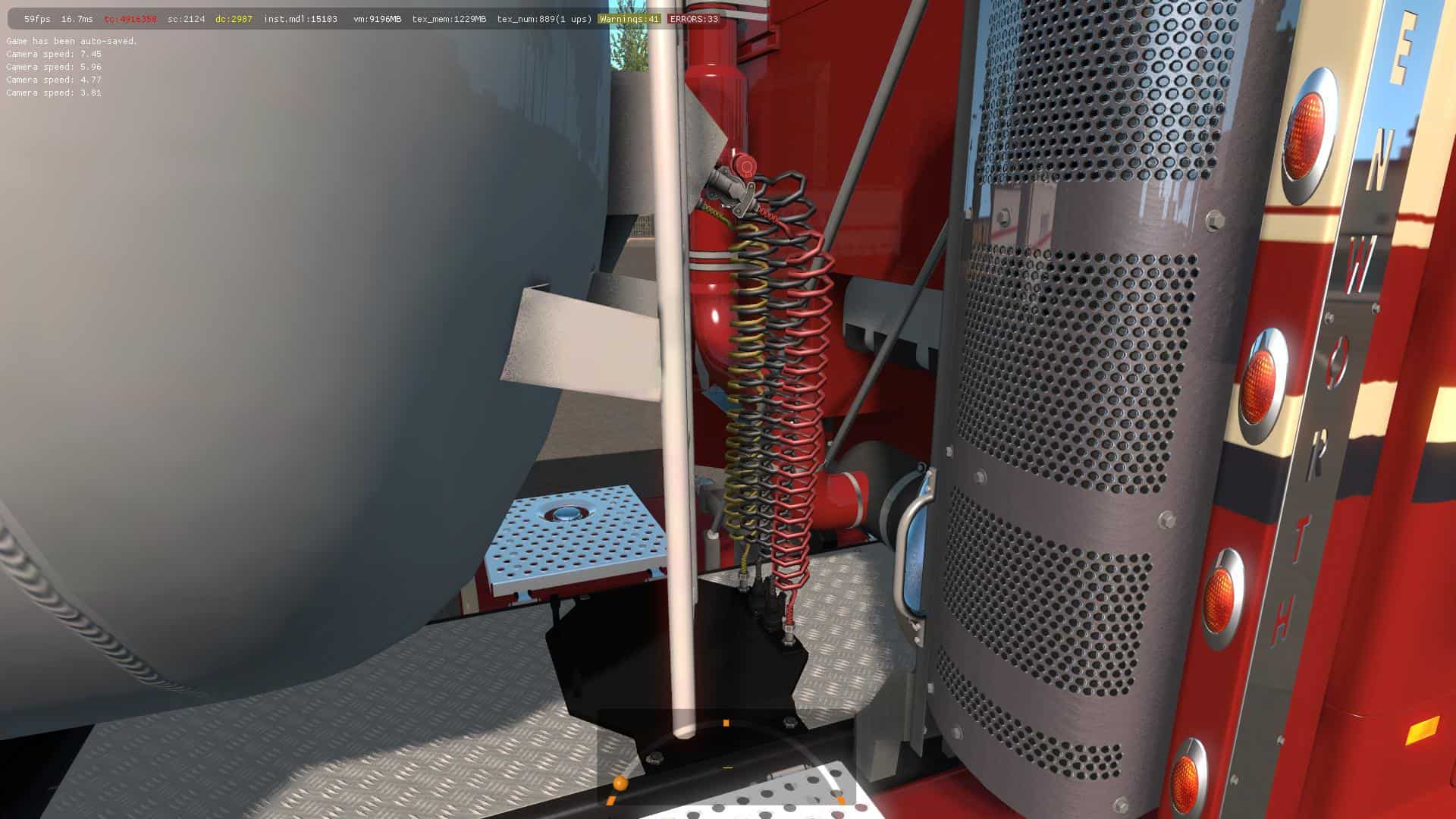
Task: Click the tex_num:889(1 ups) stat
Action: coord(544,19)
